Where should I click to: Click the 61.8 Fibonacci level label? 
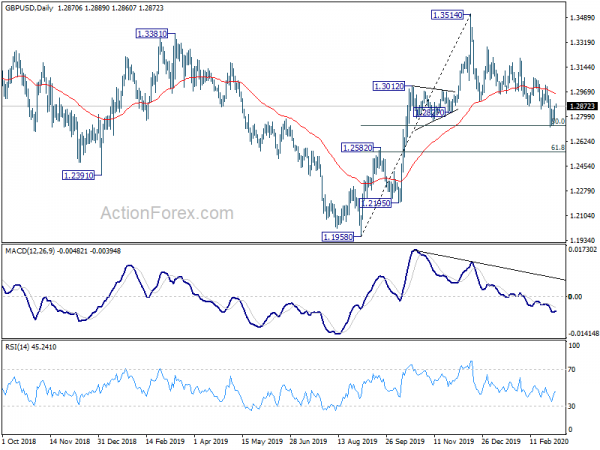click(x=558, y=147)
